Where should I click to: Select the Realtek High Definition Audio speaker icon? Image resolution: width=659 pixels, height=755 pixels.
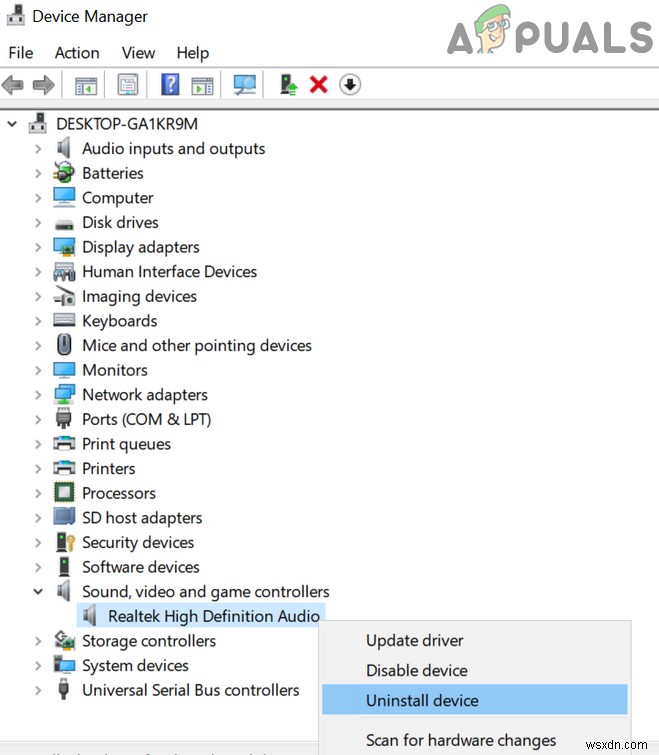pos(90,615)
